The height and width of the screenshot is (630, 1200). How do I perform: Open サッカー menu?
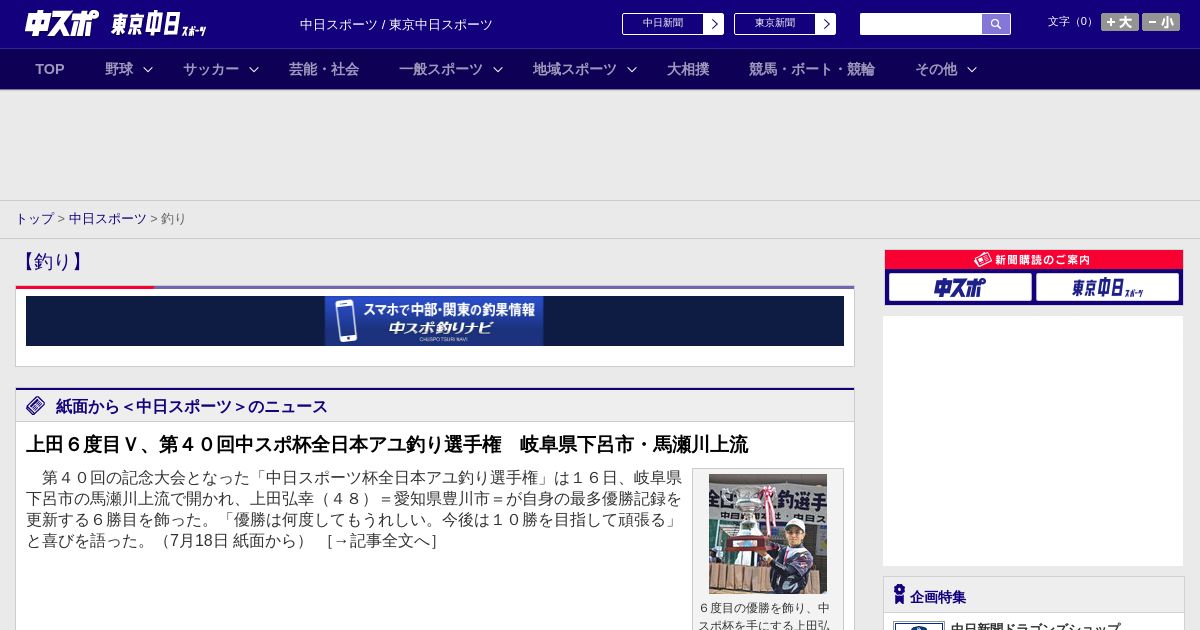(211, 69)
